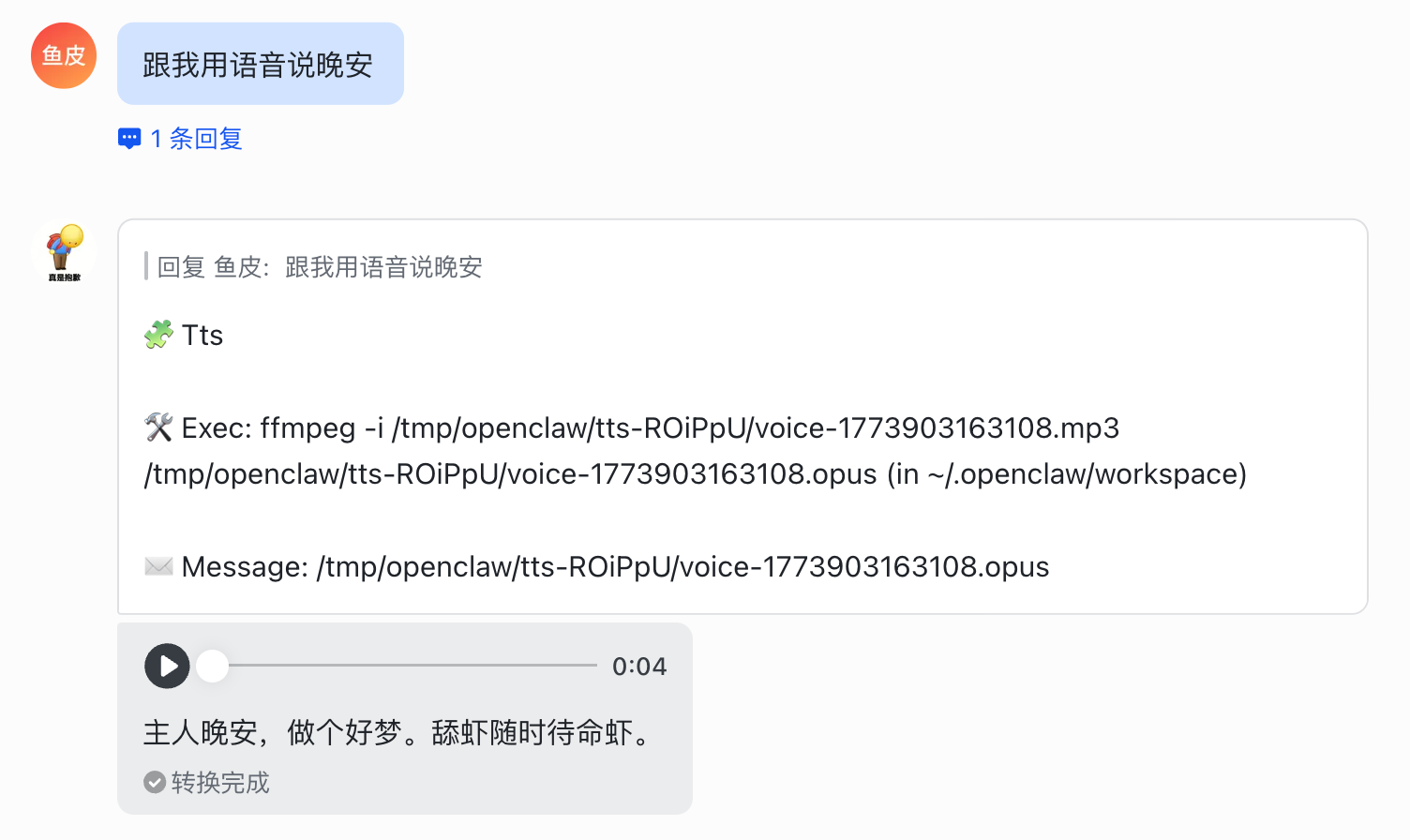The width and height of the screenshot is (1410, 840).
Task: Click the middle of the audio progress track
Action: tap(412, 666)
